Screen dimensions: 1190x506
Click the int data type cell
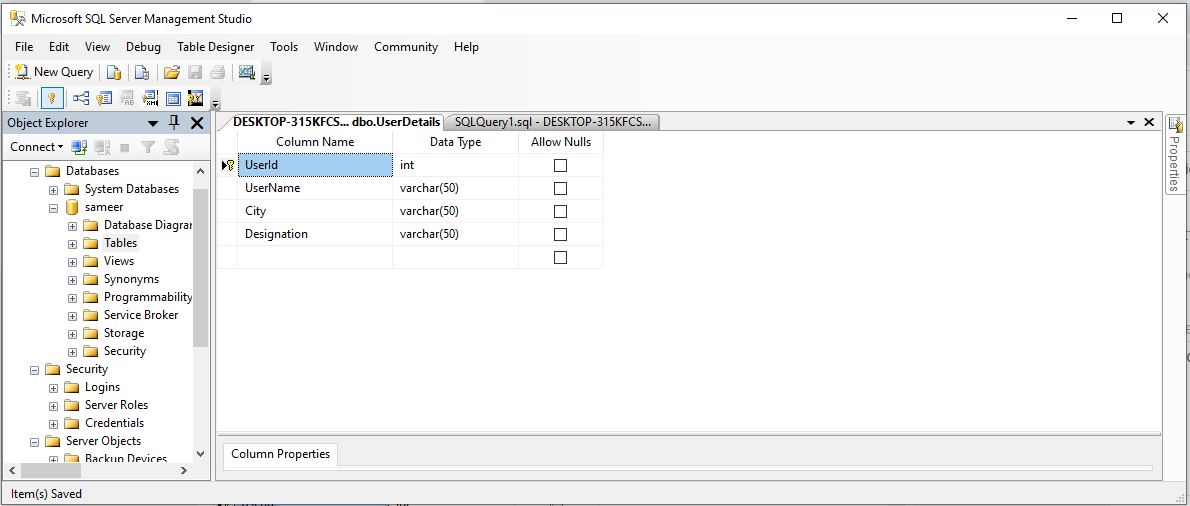pos(455,165)
